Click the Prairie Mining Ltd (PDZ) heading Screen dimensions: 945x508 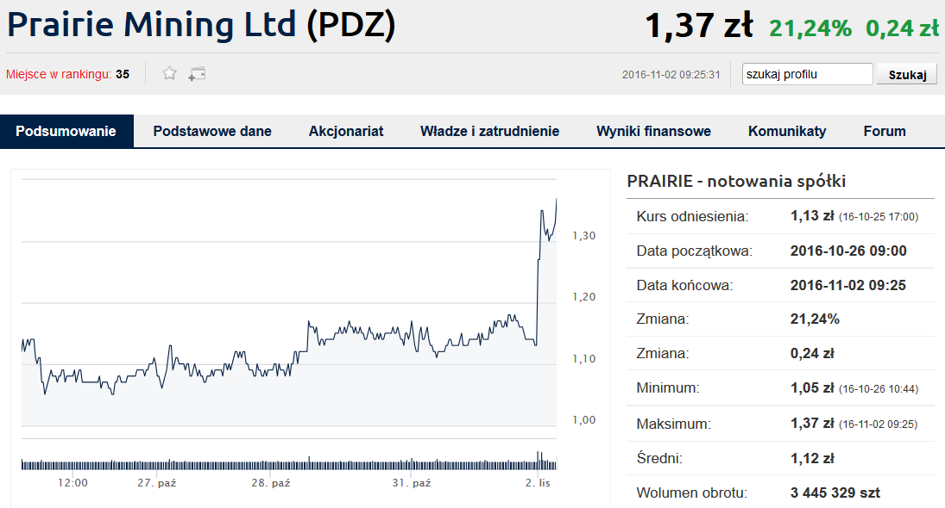coord(201,24)
